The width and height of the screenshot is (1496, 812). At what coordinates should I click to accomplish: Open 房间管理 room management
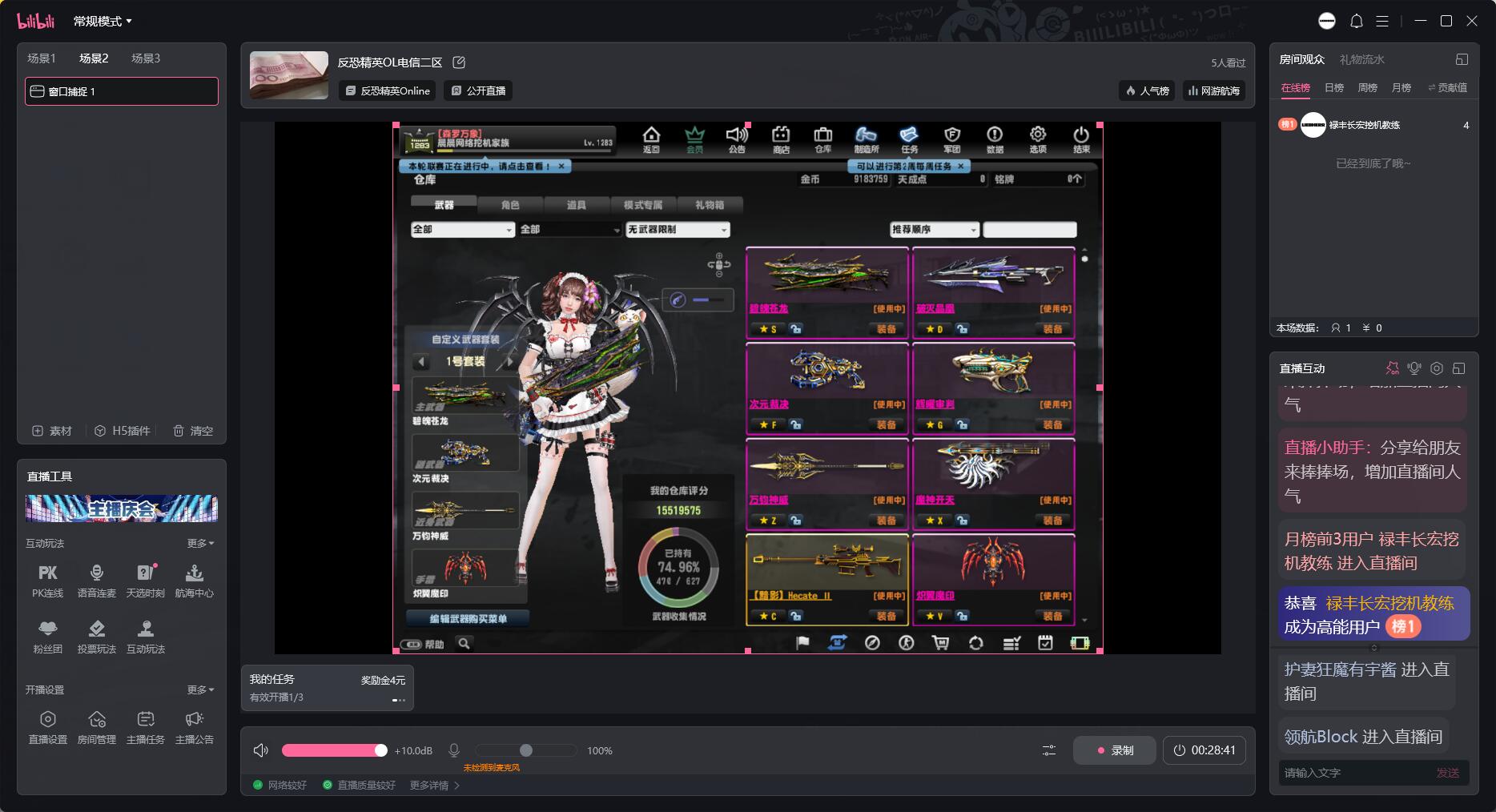click(96, 727)
